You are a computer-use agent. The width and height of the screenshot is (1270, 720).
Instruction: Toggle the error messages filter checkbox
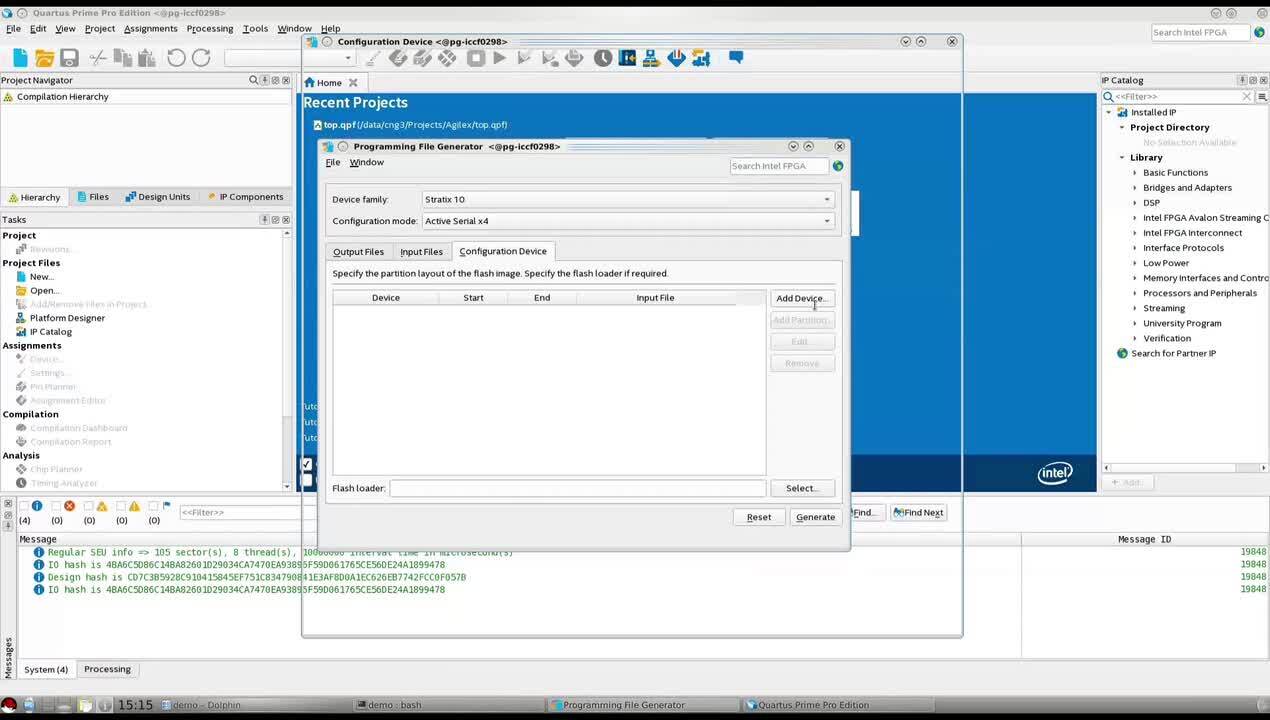coord(57,506)
